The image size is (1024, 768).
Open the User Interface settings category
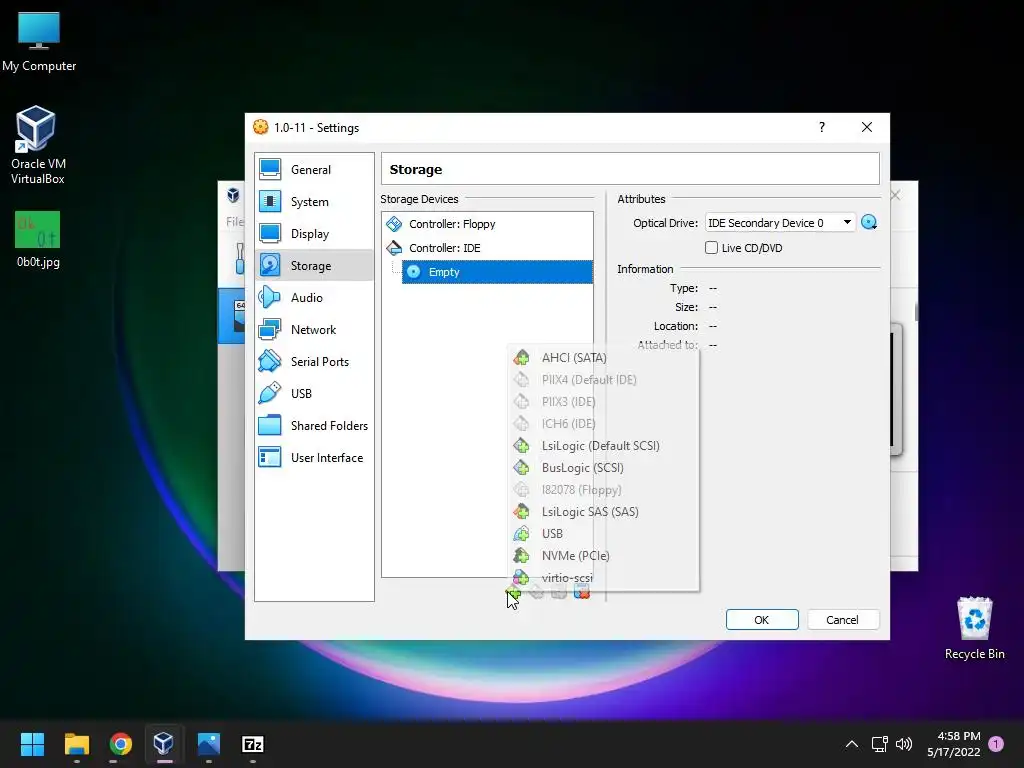tap(314, 458)
